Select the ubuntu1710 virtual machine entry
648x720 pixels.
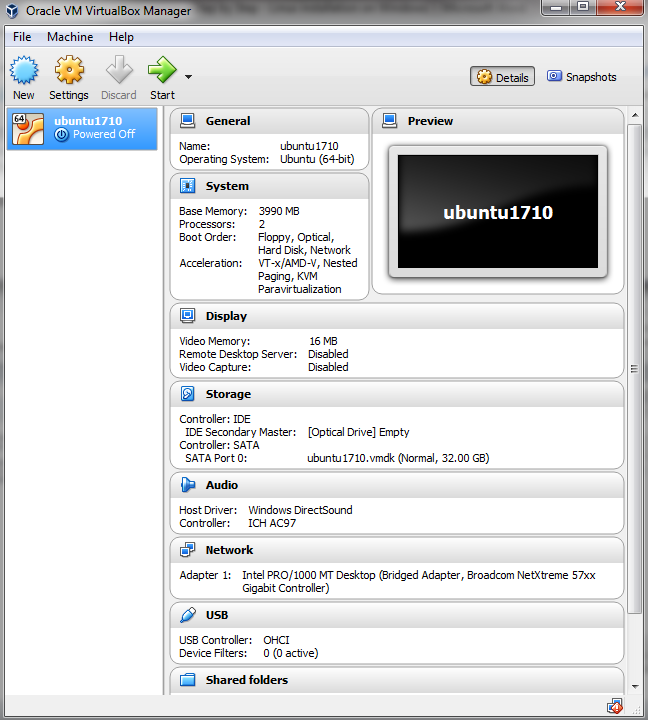82,129
